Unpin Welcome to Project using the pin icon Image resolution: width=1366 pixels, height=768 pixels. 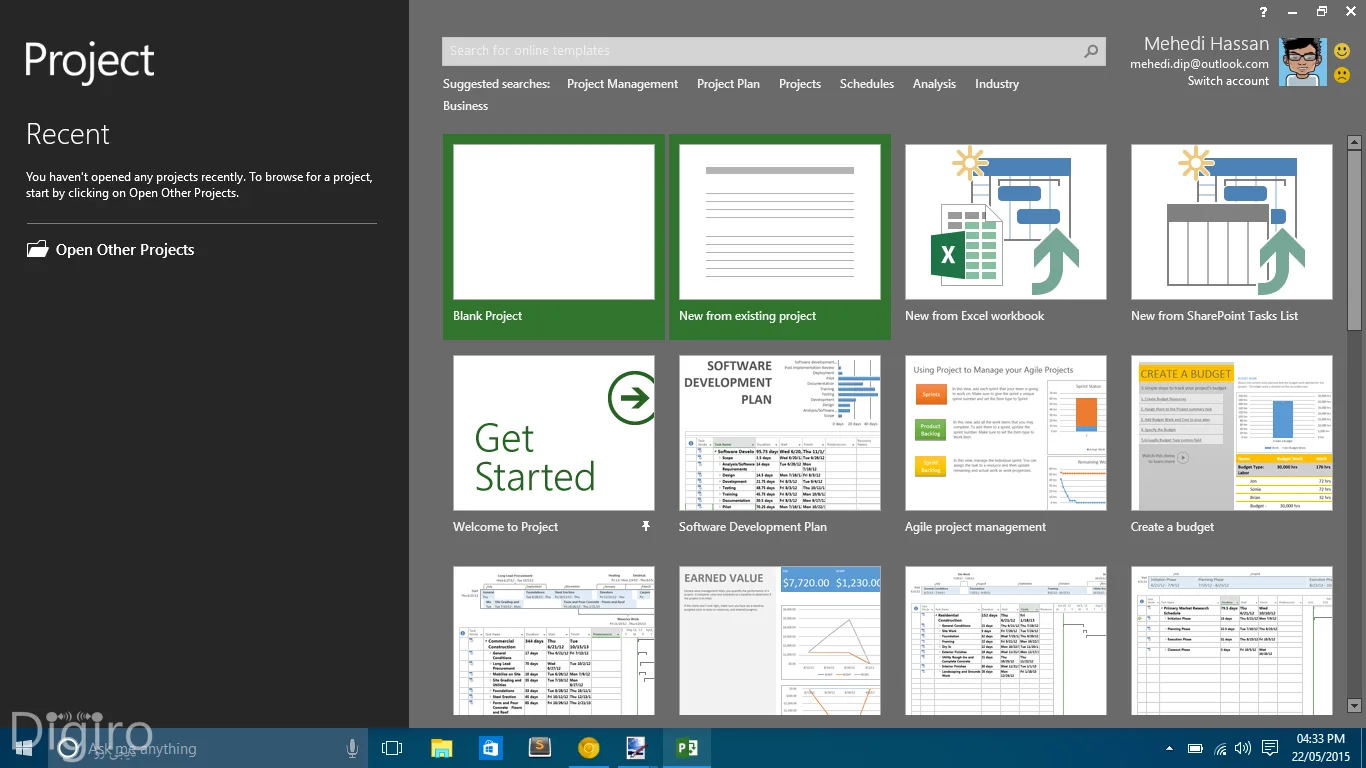[x=646, y=527]
